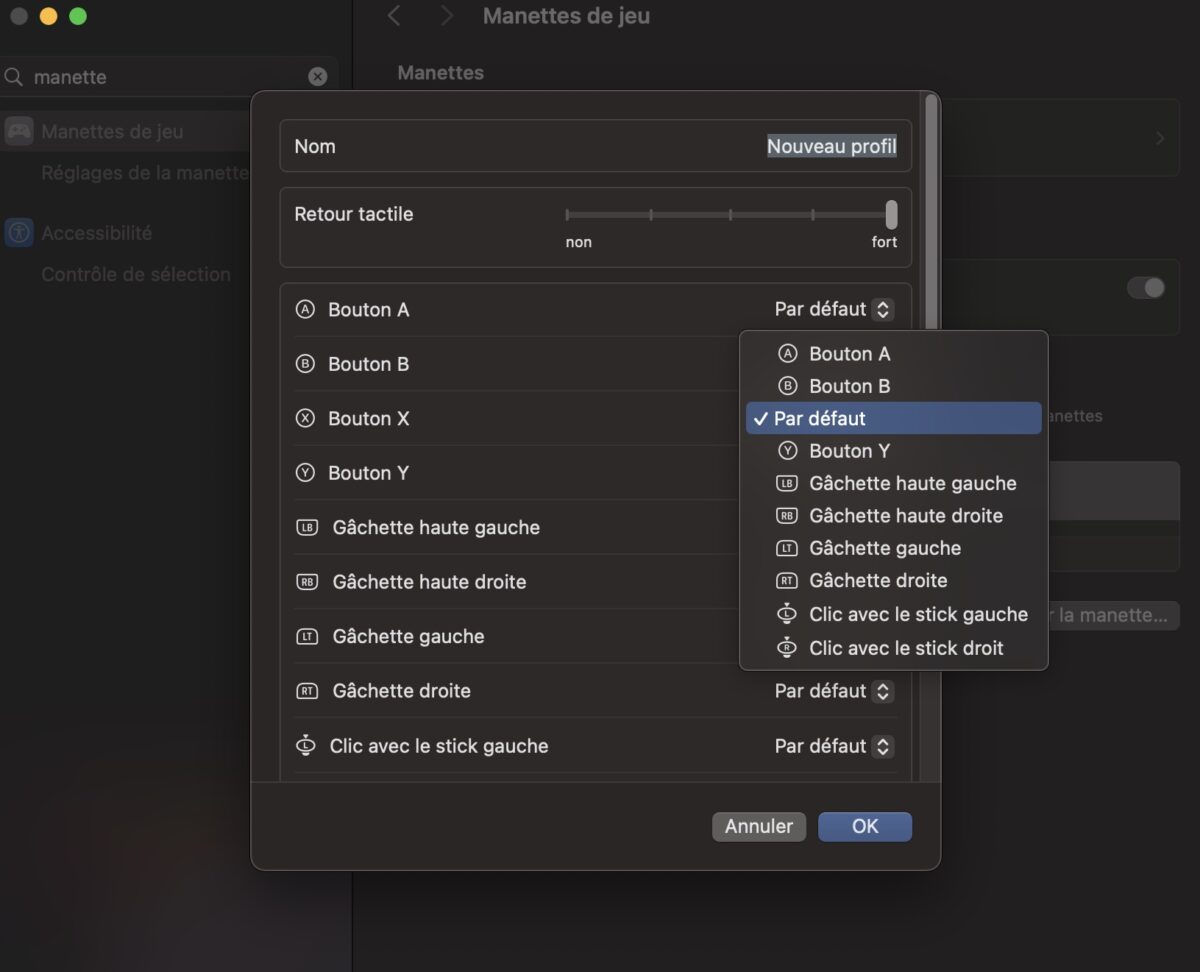The height and width of the screenshot is (972, 1200).
Task: Go forward with the right chevron in the toolbar
Action: pos(447,16)
